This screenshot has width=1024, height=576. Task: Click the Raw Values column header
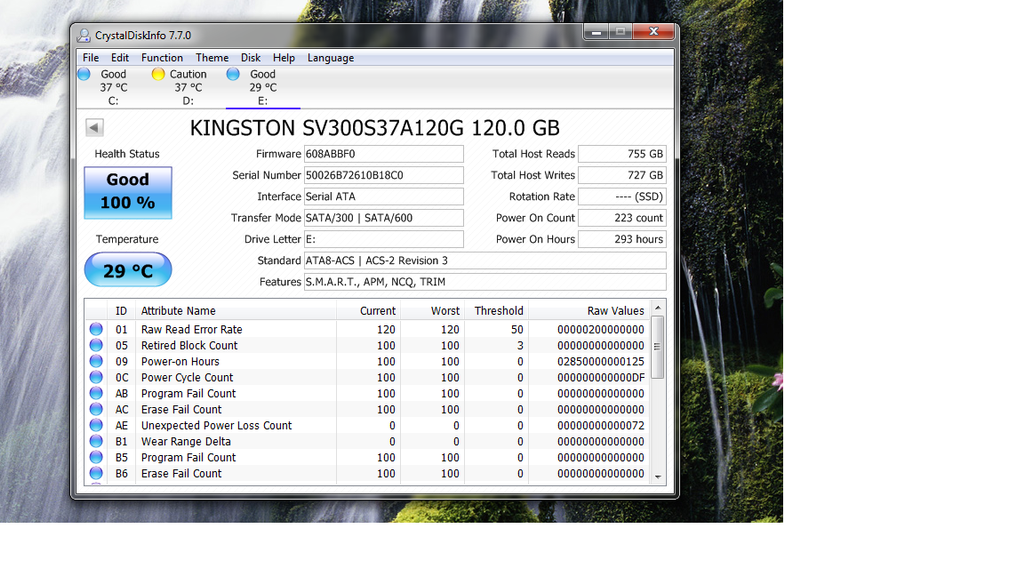tap(590, 311)
